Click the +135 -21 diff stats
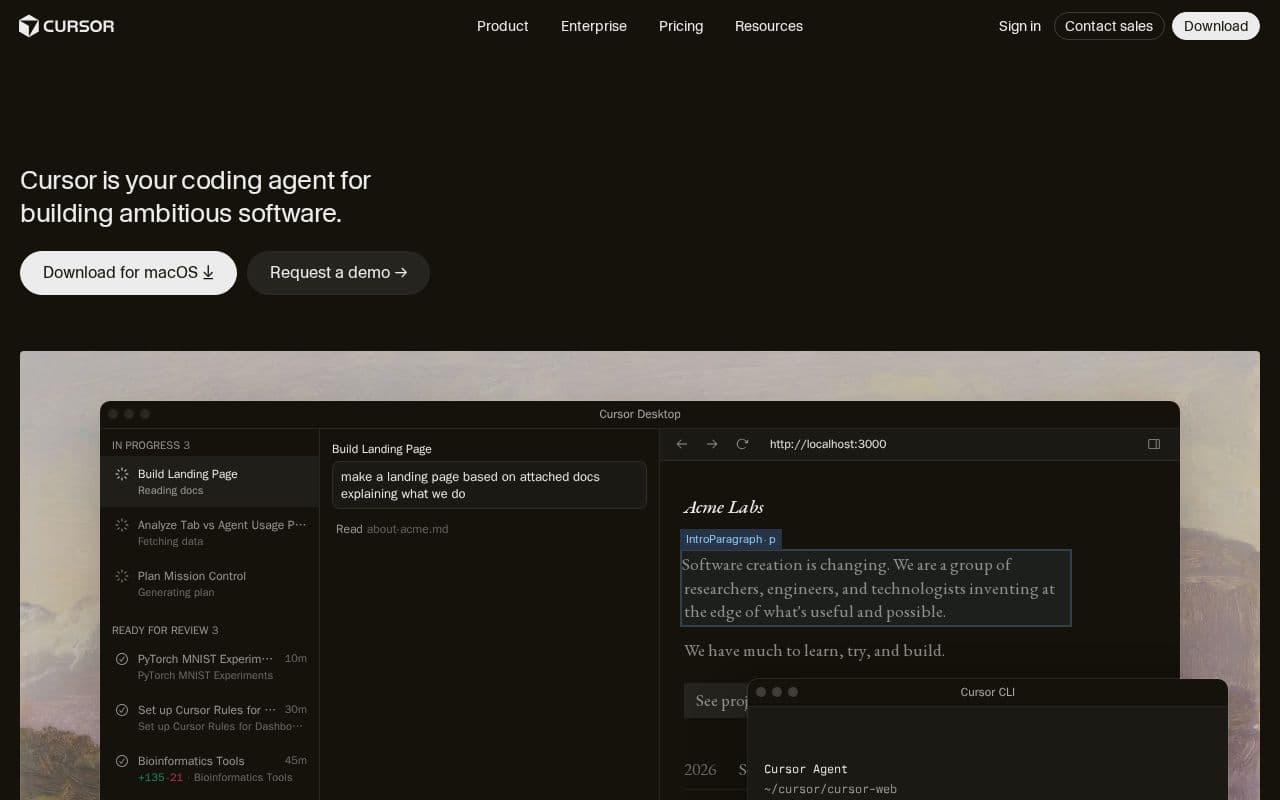The image size is (1280, 800). tap(160, 778)
